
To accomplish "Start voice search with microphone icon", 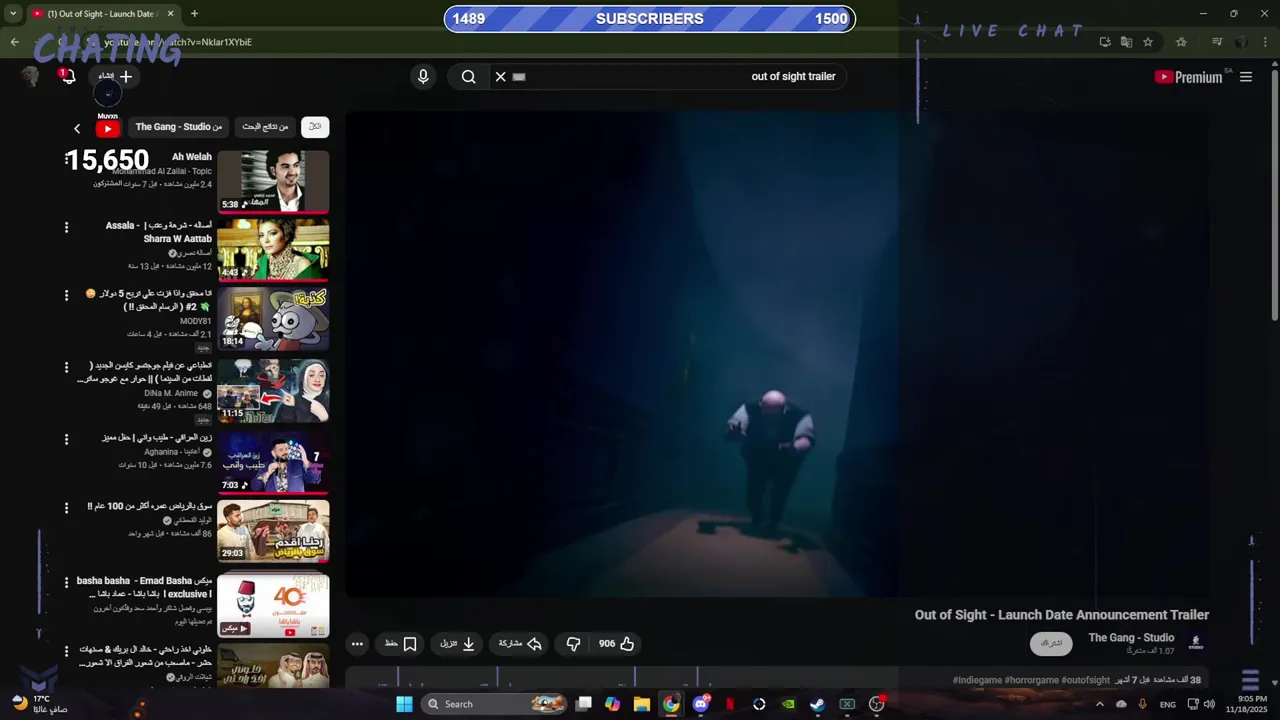I will click(x=423, y=76).
